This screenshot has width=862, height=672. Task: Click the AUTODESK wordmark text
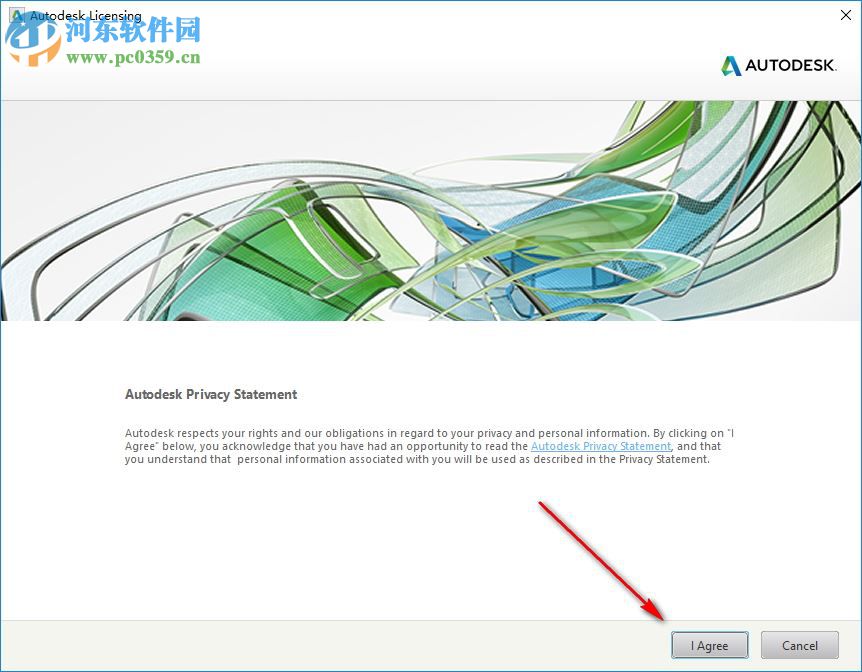[791, 65]
